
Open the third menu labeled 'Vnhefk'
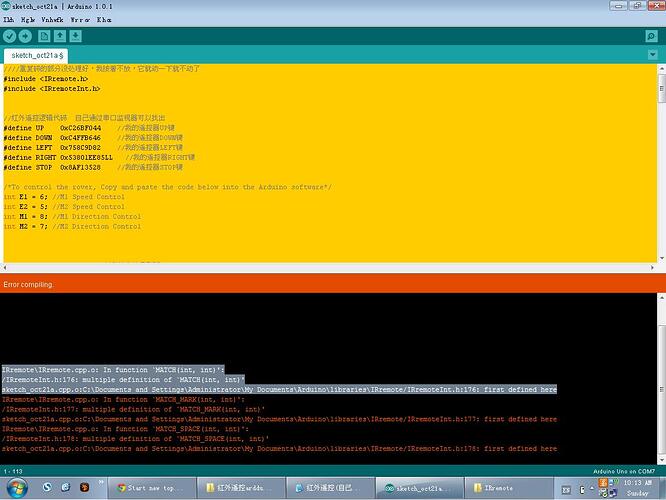(x=52, y=20)
